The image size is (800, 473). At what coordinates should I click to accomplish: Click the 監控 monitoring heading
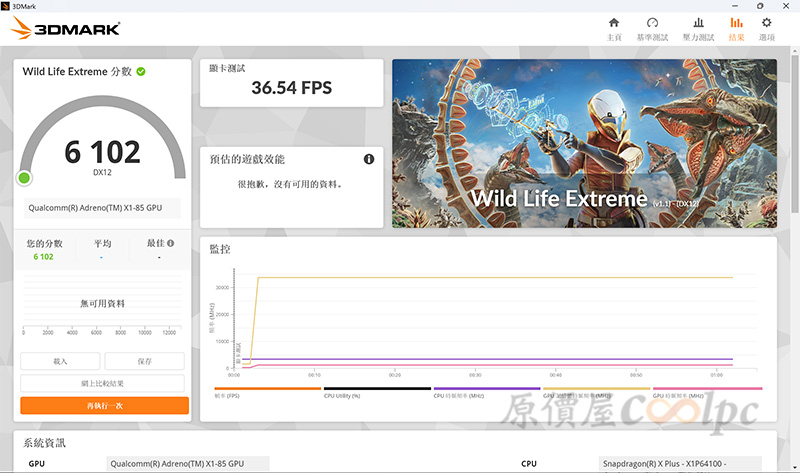(220, 249)
